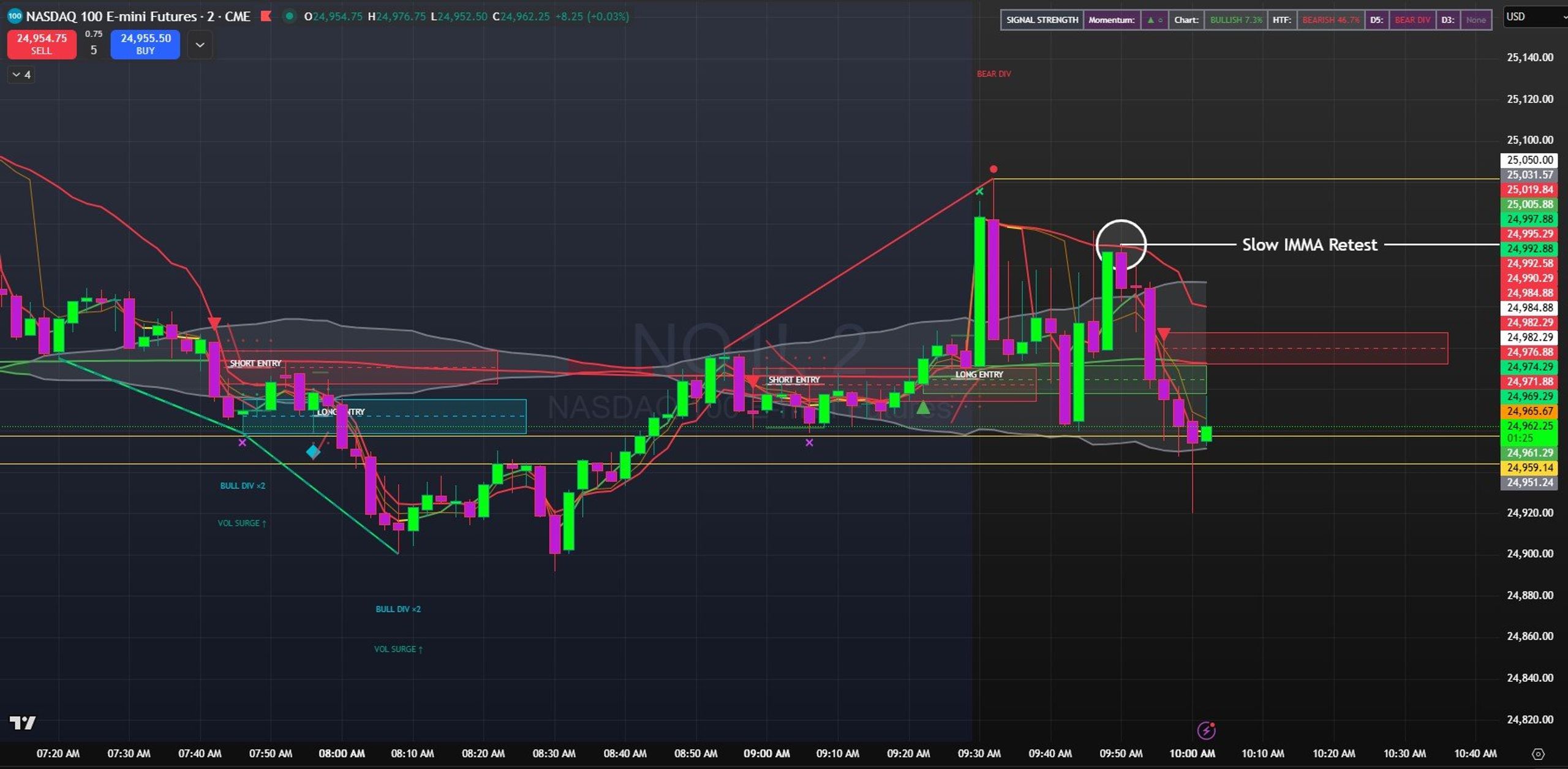Click the low value L24,952.50

click(x=459, y=17)
